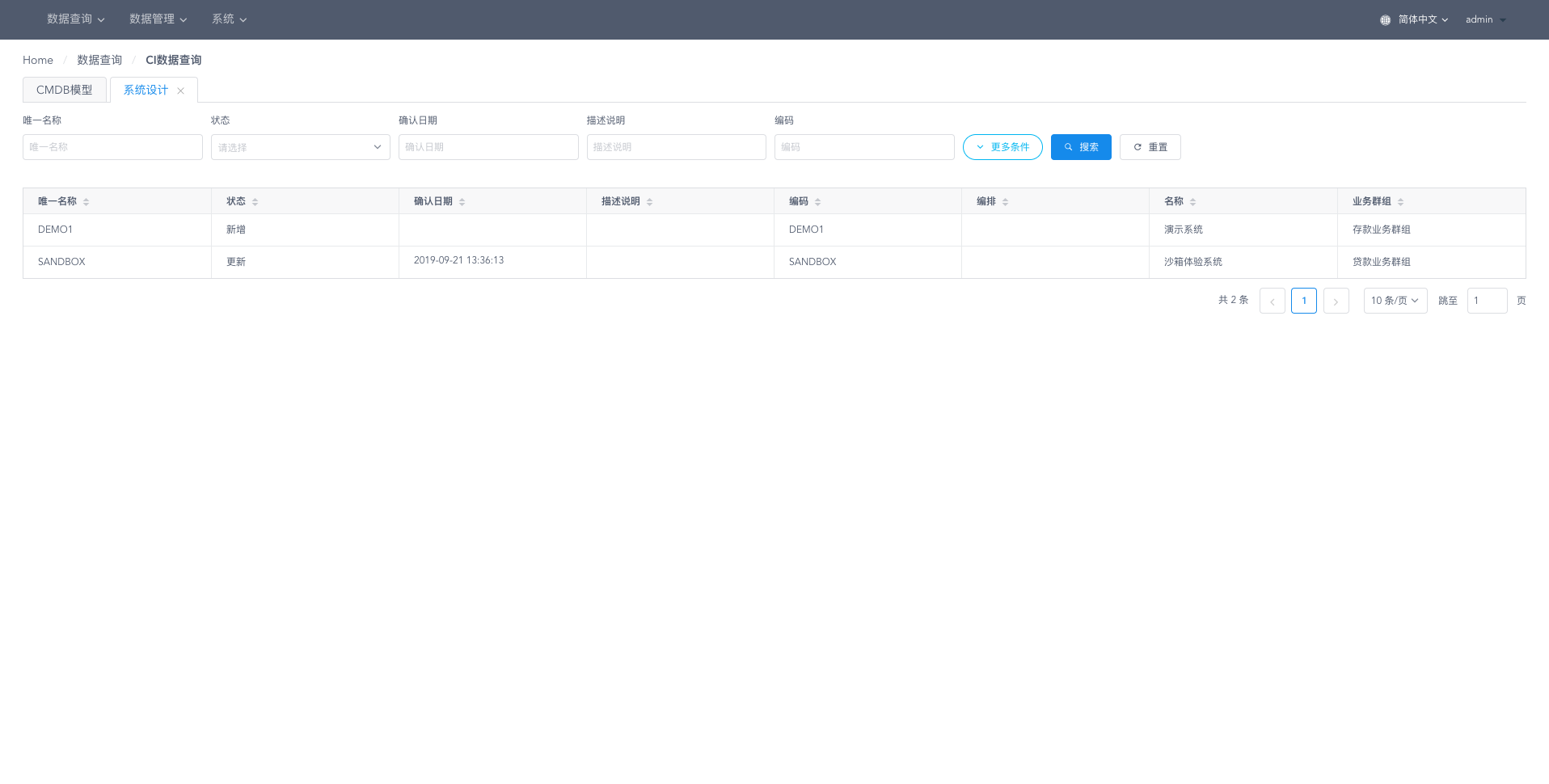Click the 沙箱体验系统 name cell

(1243, 262)
